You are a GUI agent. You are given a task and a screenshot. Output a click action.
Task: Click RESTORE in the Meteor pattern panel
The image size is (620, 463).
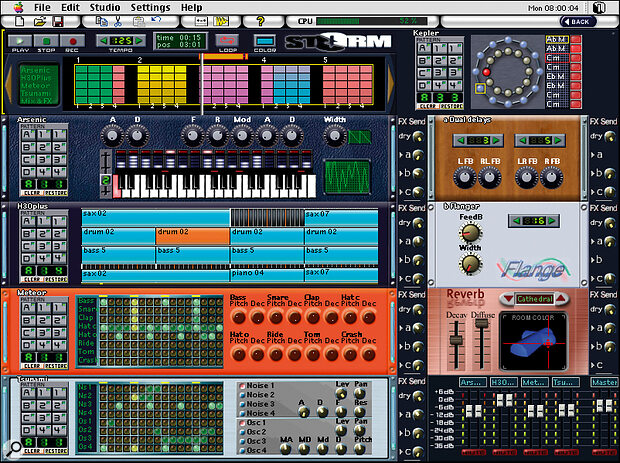(x=55, y=366)
